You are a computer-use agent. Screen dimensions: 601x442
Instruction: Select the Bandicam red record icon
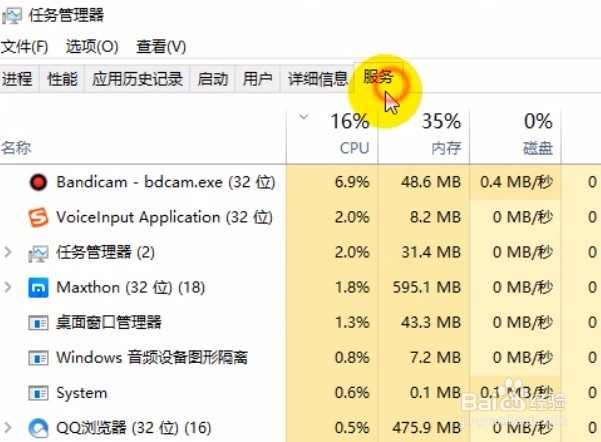38,182
